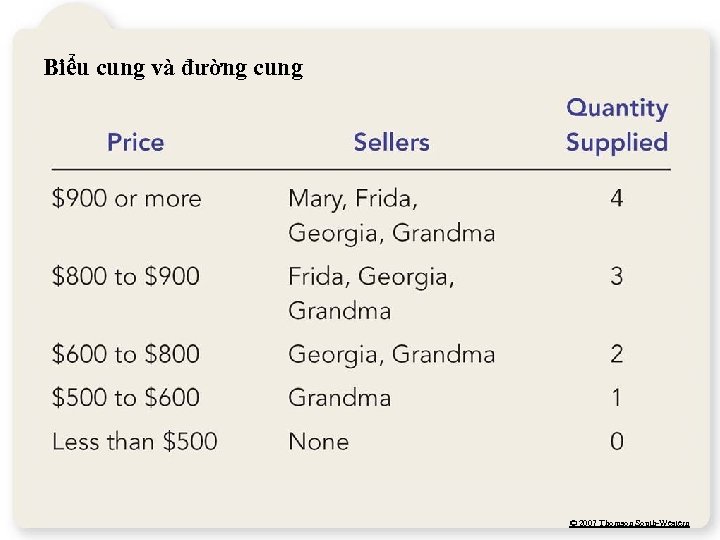Click the "Less than $500" price cell
This screenshot has height=540, width=720.
point(134,441)
